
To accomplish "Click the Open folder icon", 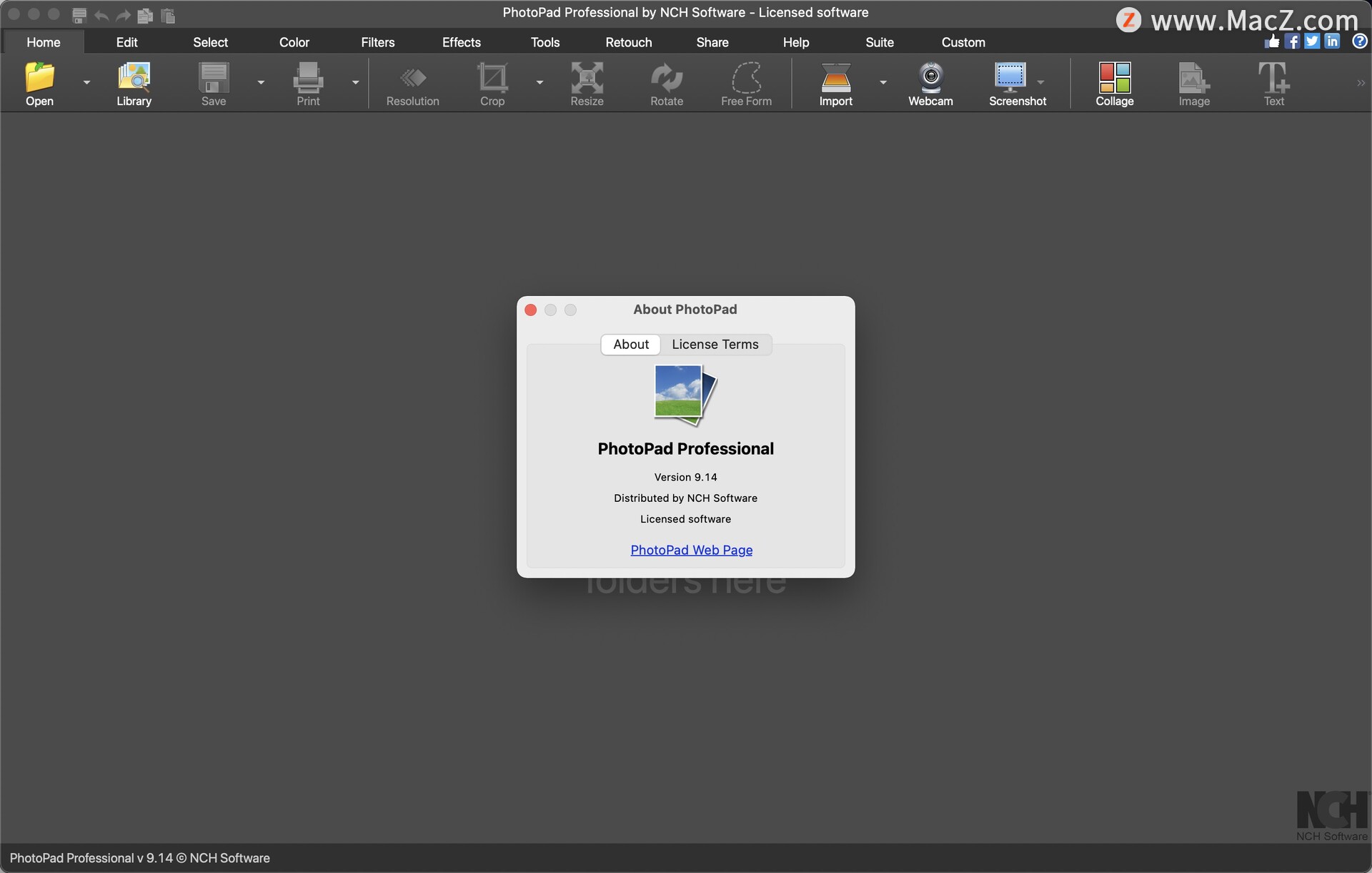I will tap(39, 77).
